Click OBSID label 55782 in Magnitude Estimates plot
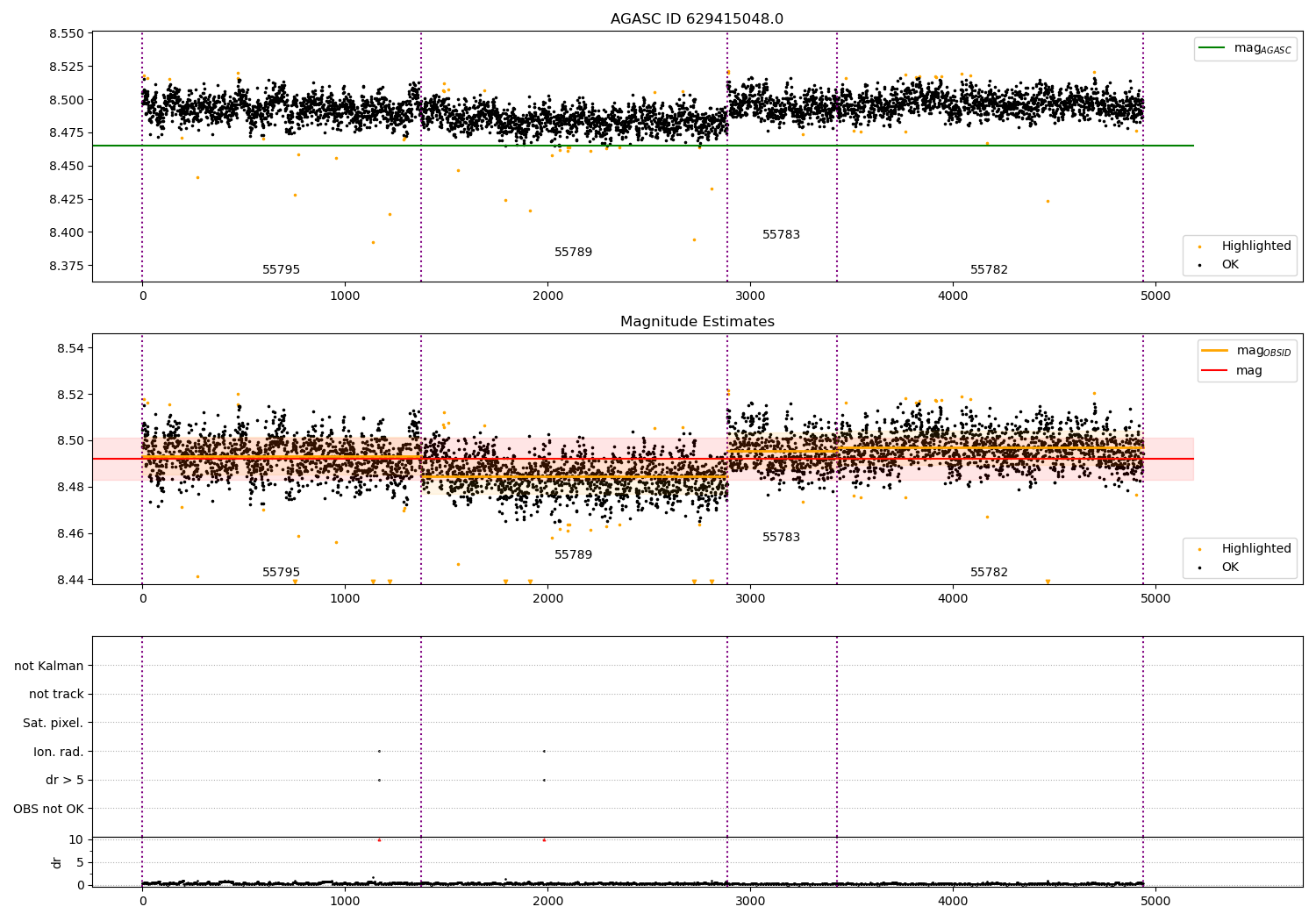 click(x=989, y=573)
